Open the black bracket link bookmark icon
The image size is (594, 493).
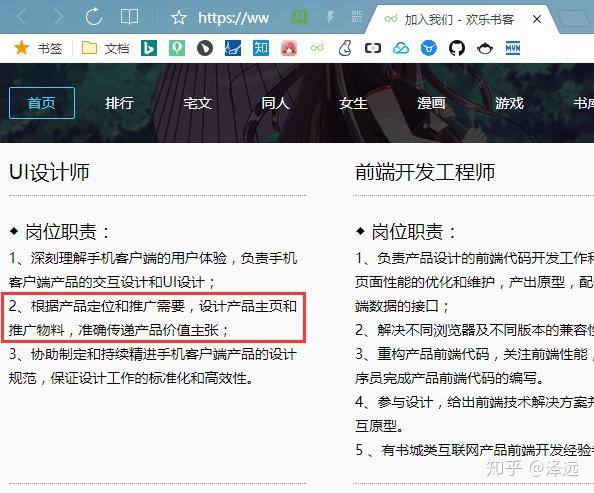tap(373, 48)
